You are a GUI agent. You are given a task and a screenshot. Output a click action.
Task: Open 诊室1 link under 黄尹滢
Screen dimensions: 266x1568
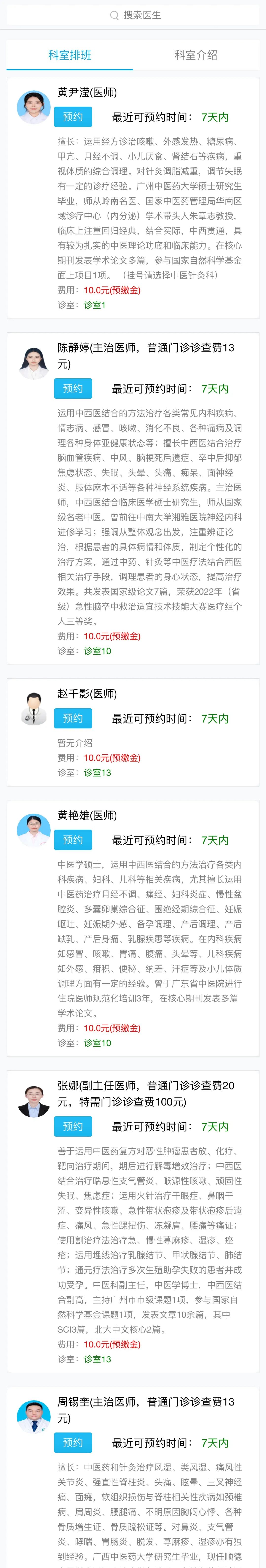(95, 305)
